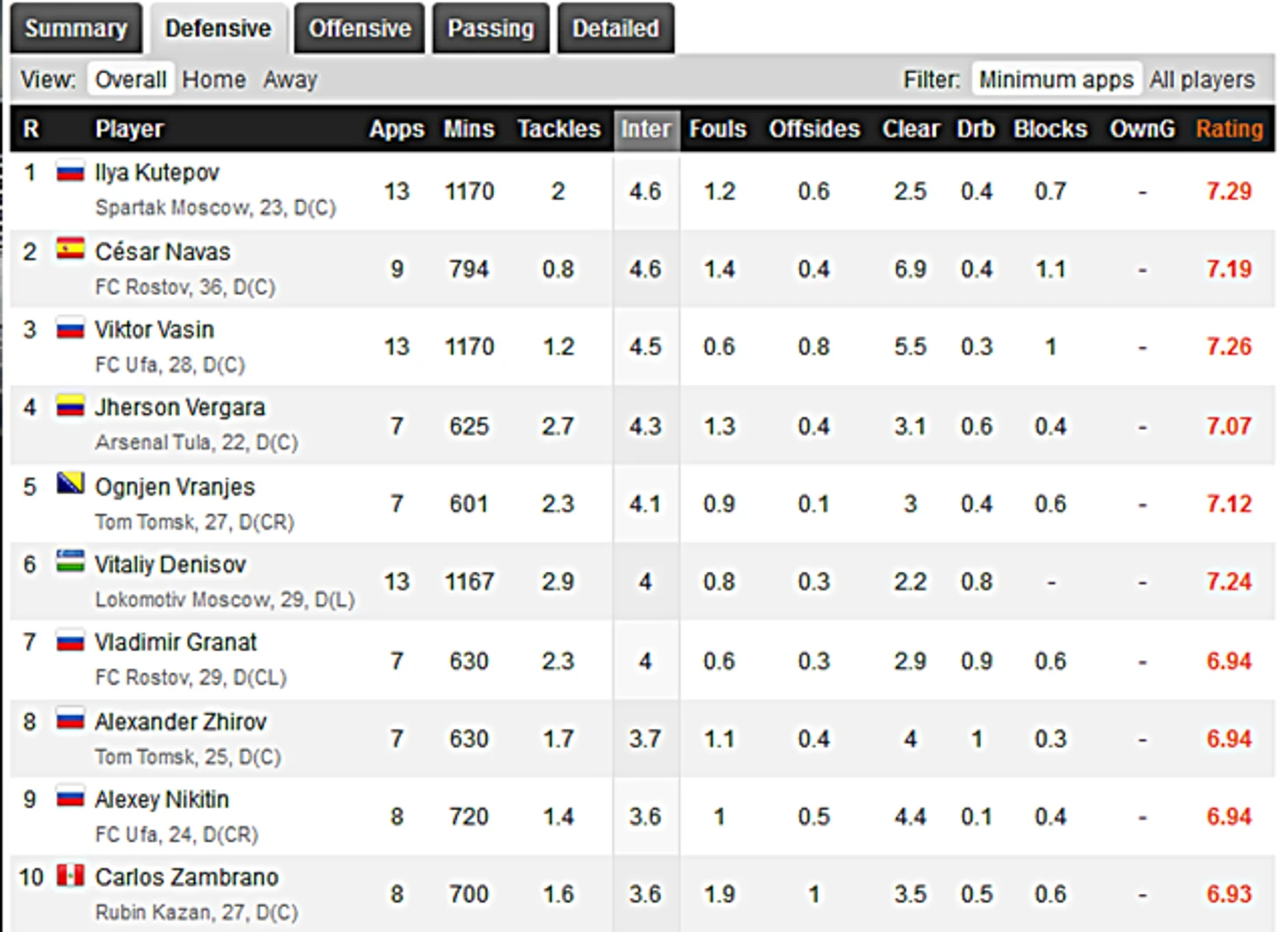
Task: Open Vladimir Granat player profile
Action: coord(176,642)
